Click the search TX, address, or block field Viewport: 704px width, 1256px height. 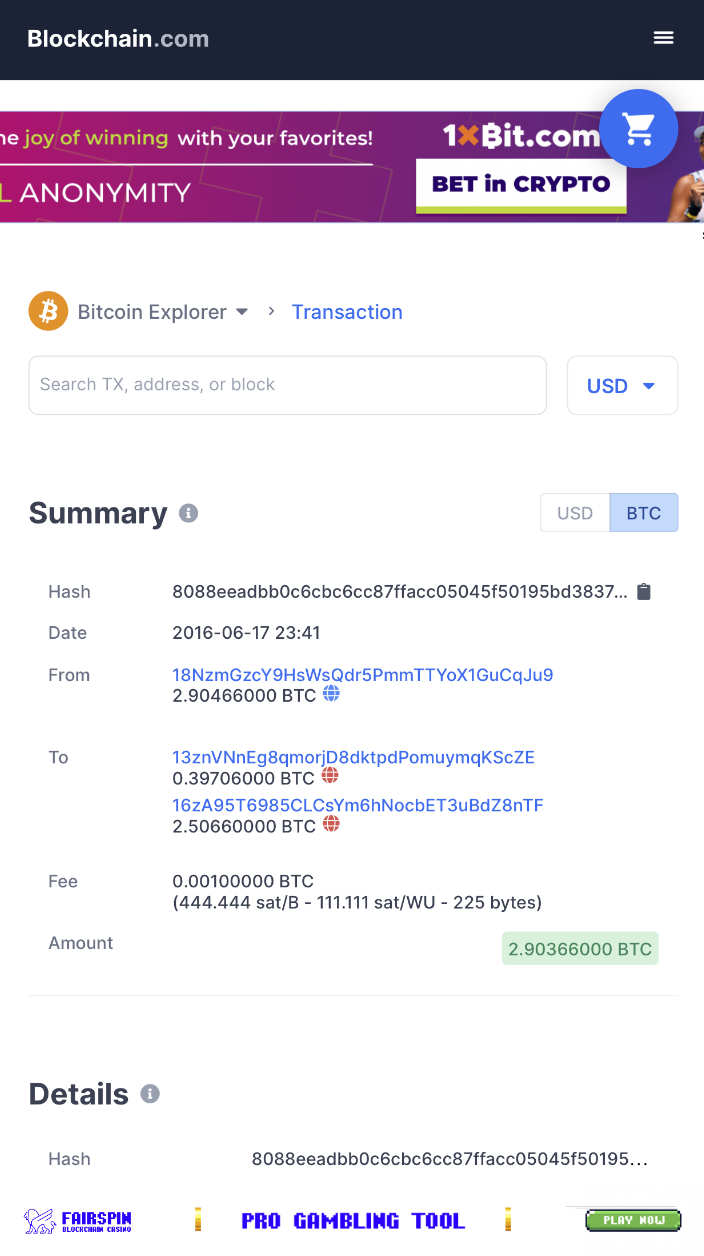click(x=287, y=385)
